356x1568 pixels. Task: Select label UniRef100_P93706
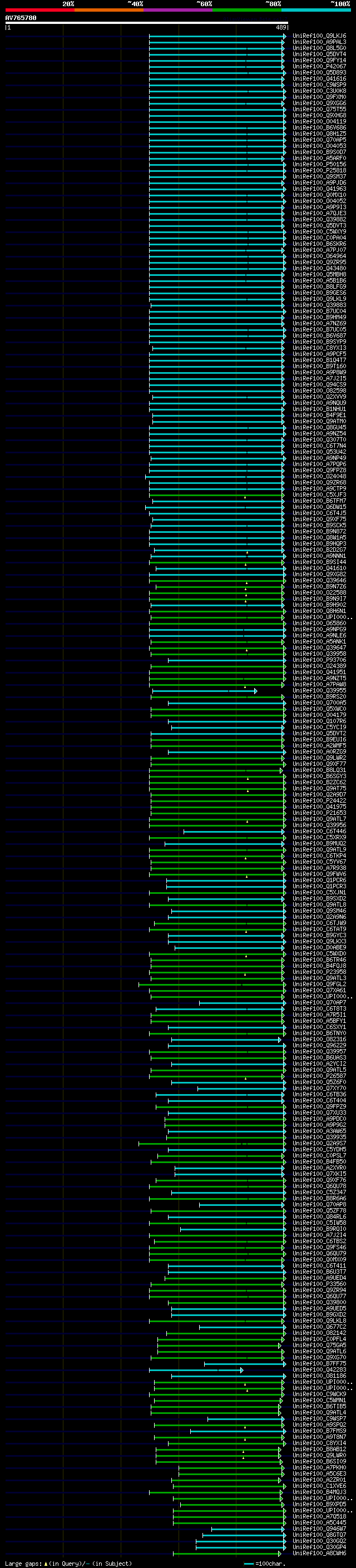coord(319,660)
